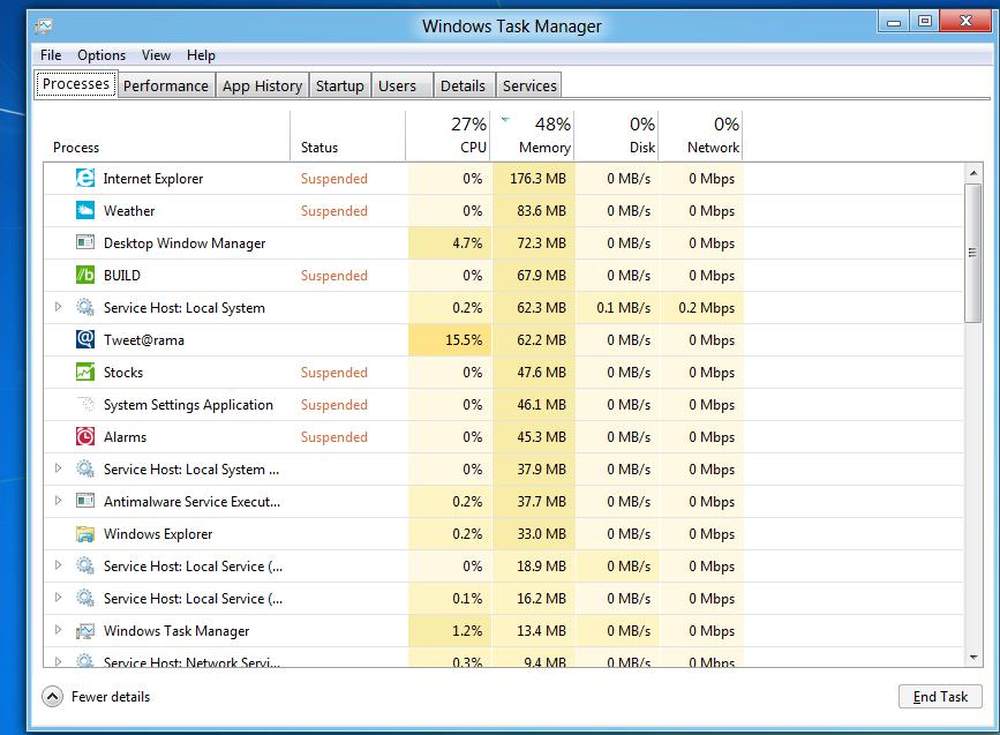Click the 1.2% CPU cell

[x=450, y=631]
